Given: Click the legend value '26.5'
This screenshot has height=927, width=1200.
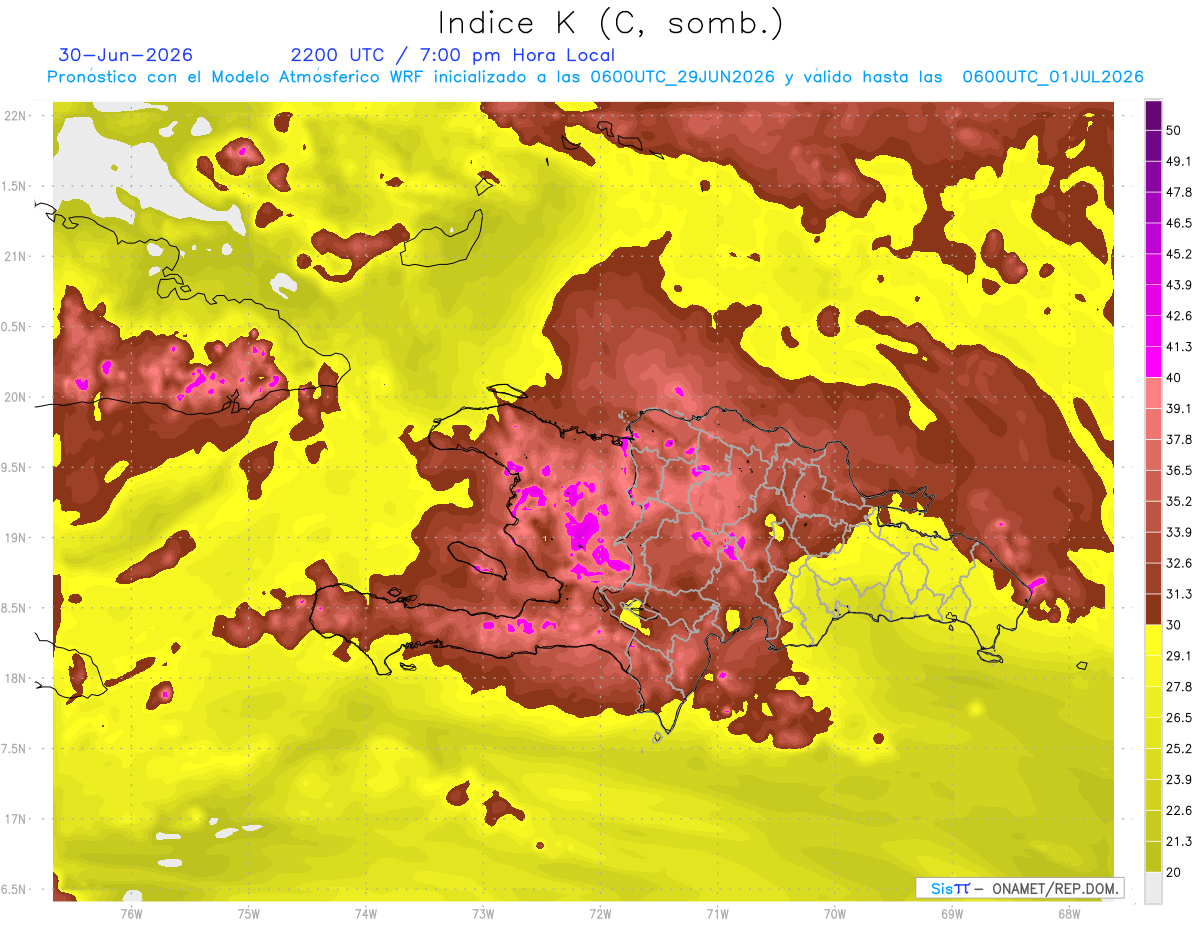Looking at the screenshot, I should 1178,718.
